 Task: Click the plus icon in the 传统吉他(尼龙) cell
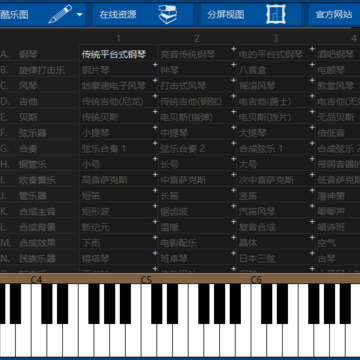tap(155, 96)
